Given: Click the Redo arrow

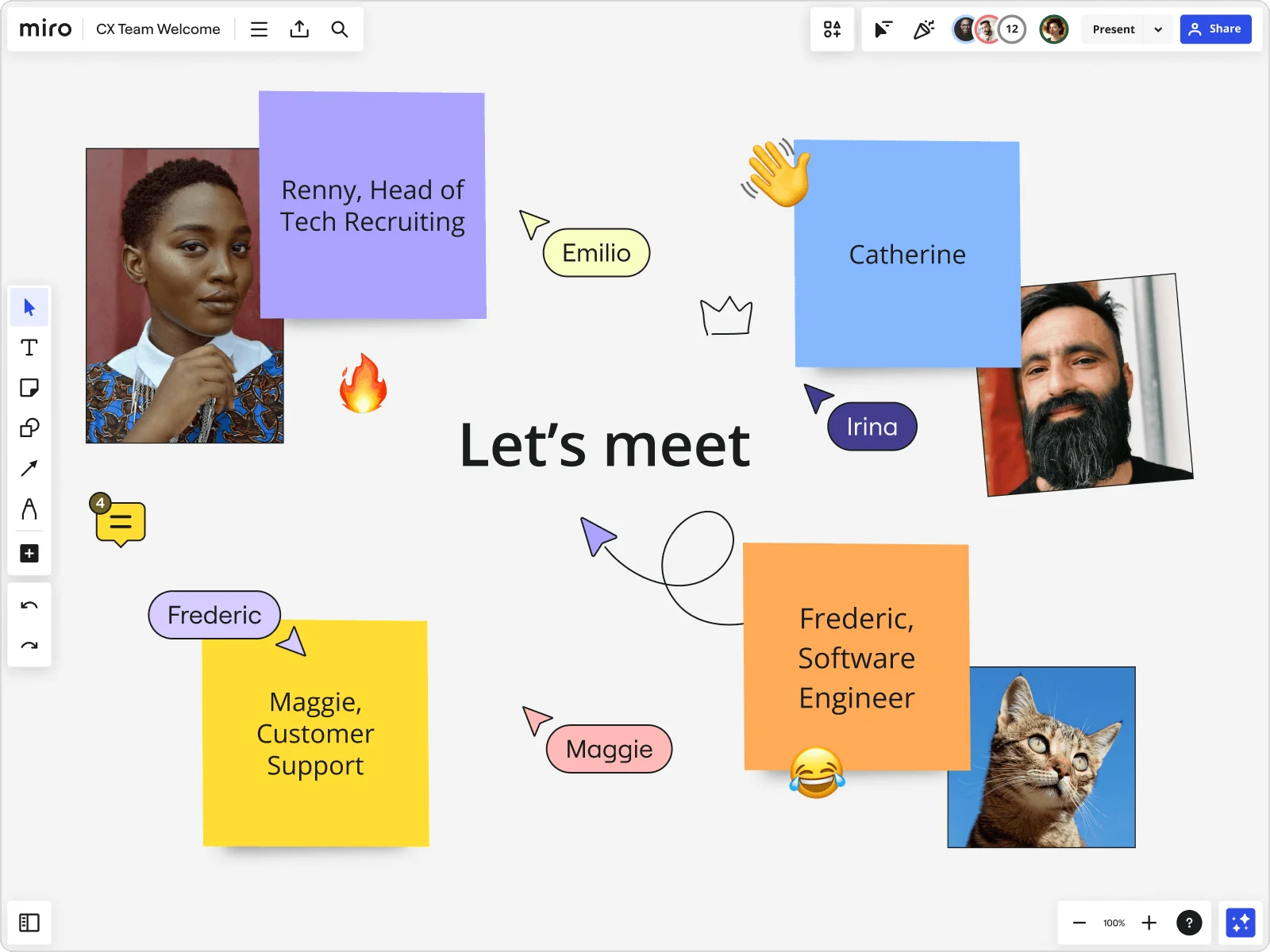Looking at the screenshot, I should point(29,646).
